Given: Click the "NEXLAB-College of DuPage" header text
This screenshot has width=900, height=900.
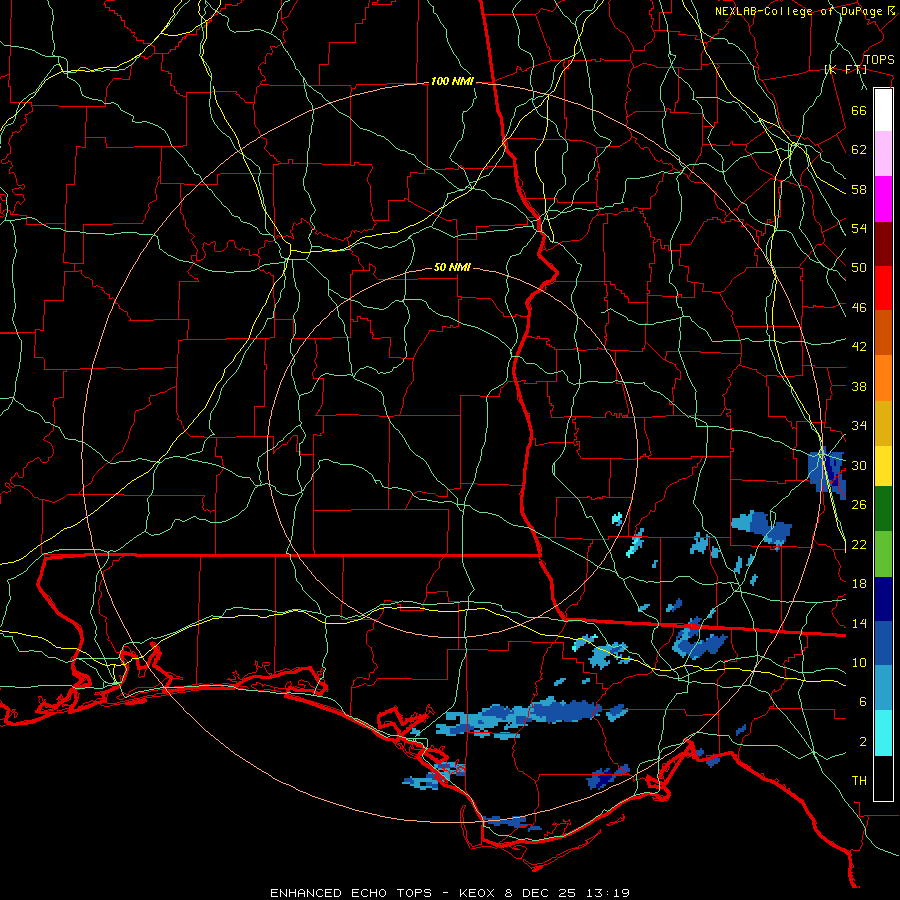Looking at the screenshot, I should point(798,11).
